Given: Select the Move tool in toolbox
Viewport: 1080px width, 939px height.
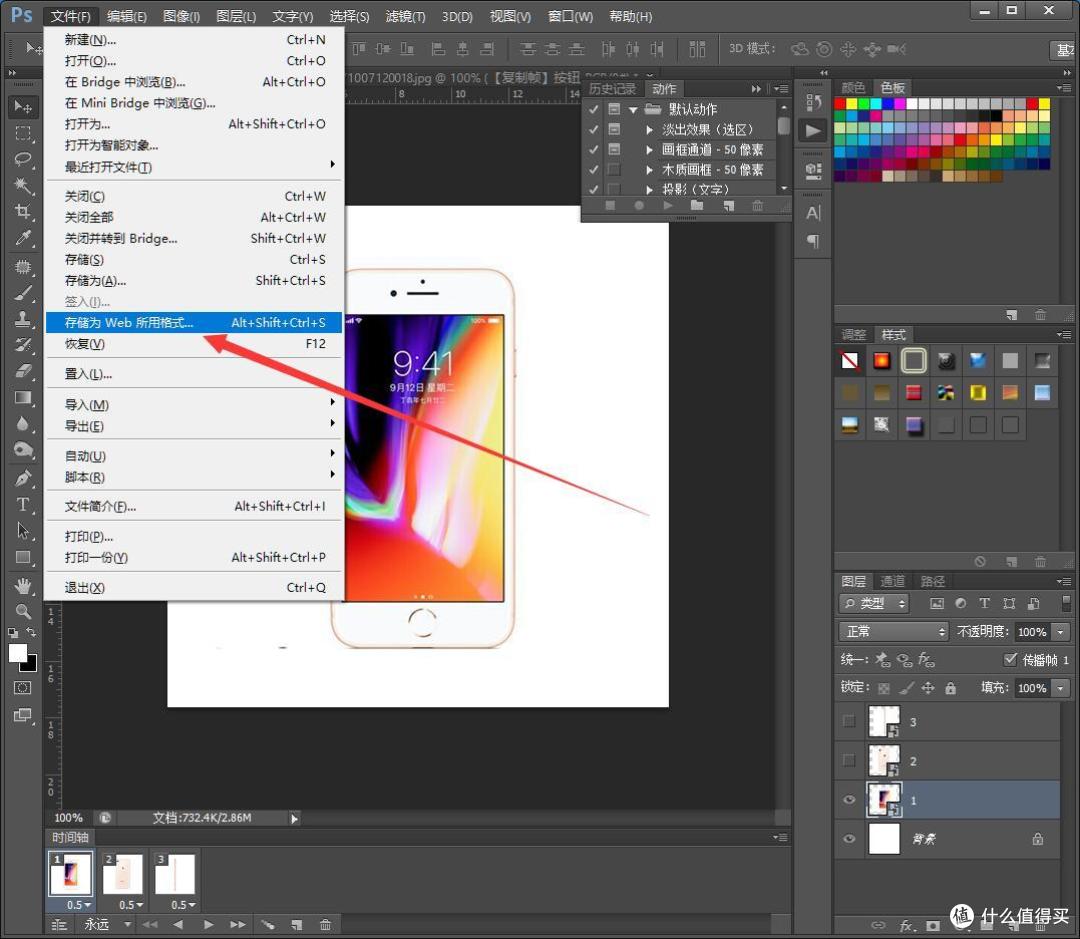Looking at the screenshot, I should (x=23, y=107).
